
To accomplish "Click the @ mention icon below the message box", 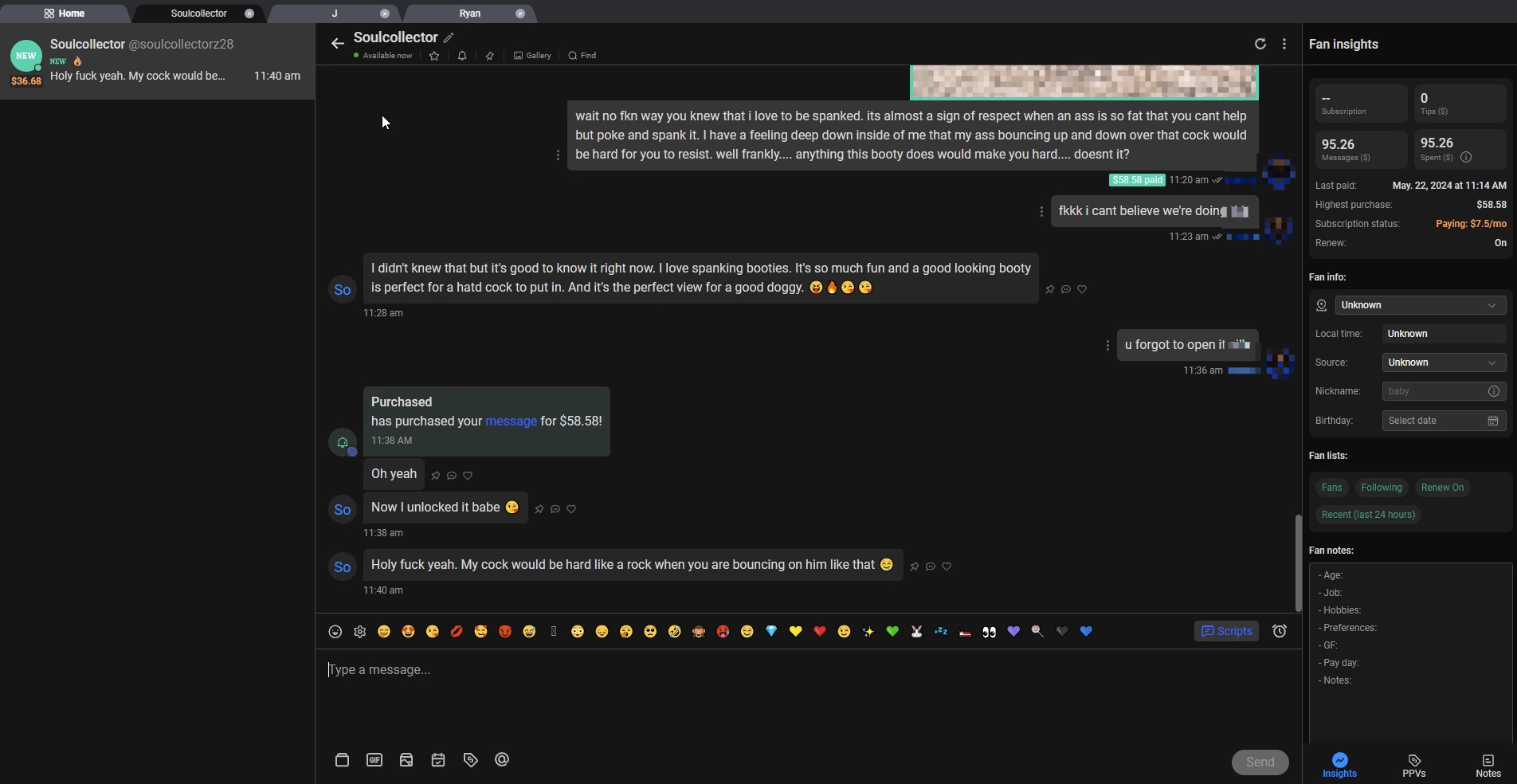I will point(502,760).
